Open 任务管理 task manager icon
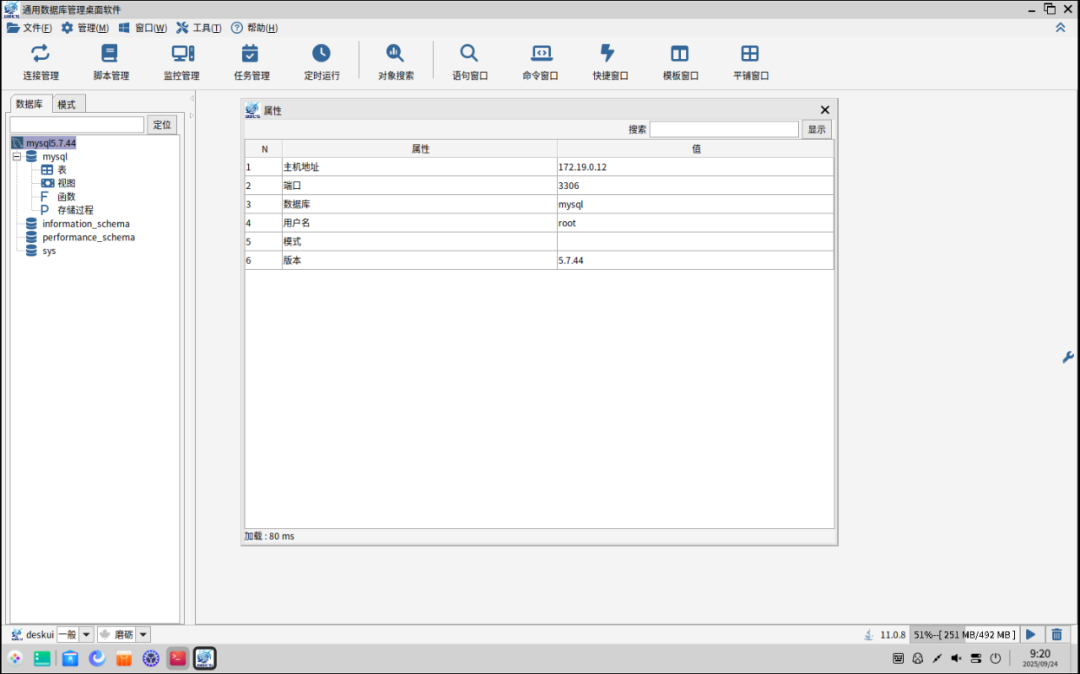Image resolution: width=1080 pixels, height=674 pixels. 251,54
